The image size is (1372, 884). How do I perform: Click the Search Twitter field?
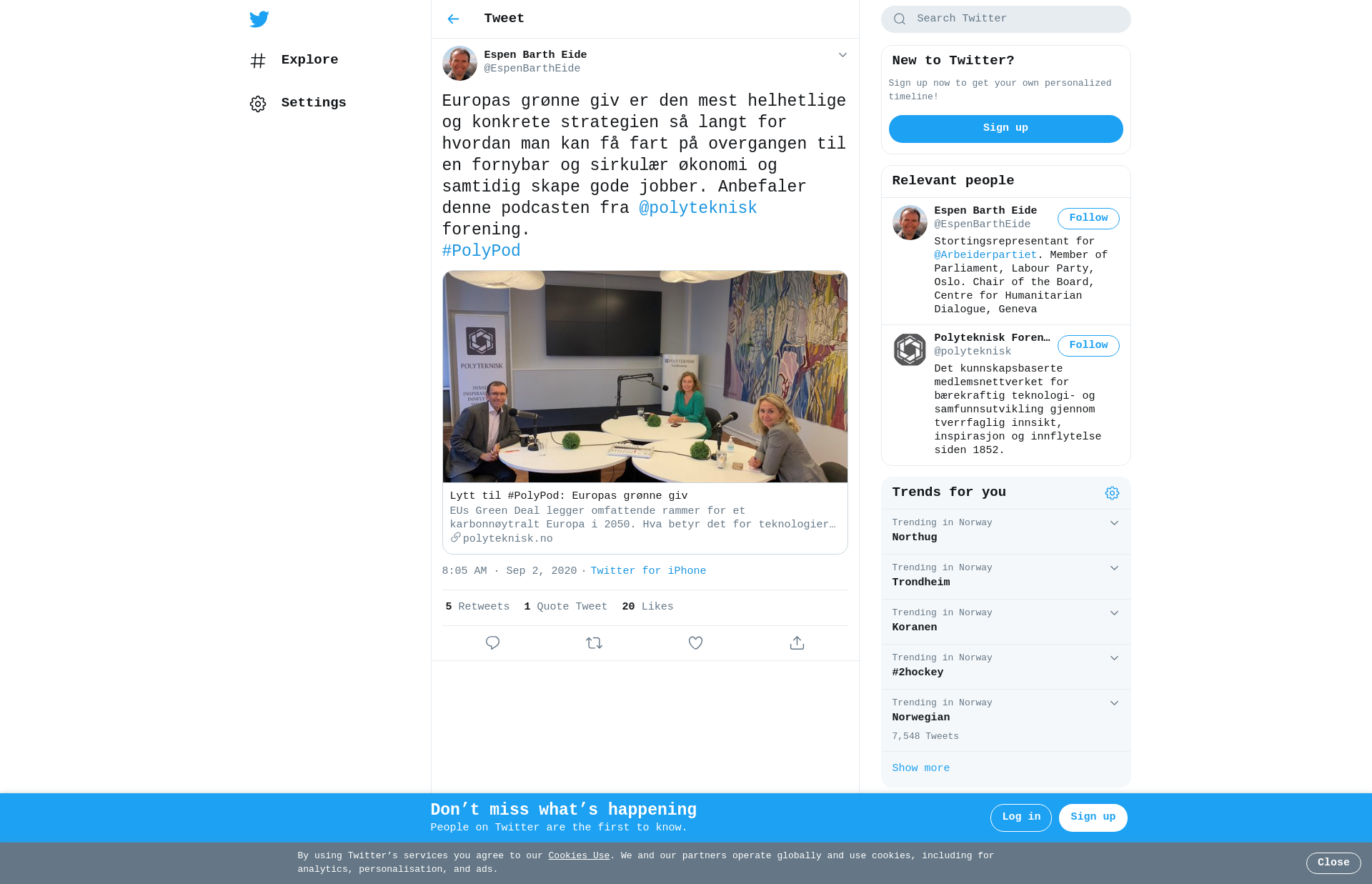pos(1005,19)
